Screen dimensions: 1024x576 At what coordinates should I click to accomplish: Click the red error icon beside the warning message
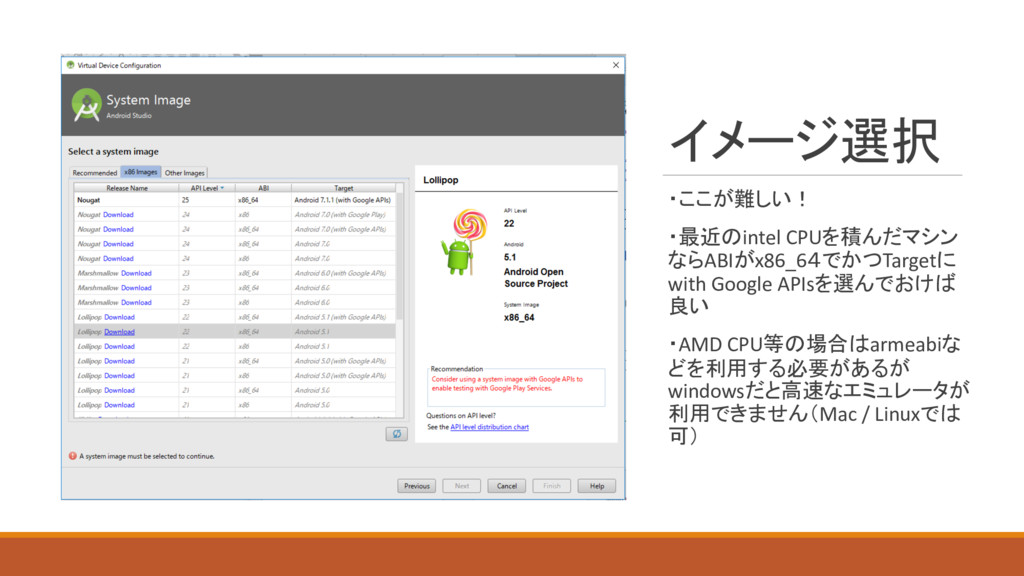72,456
